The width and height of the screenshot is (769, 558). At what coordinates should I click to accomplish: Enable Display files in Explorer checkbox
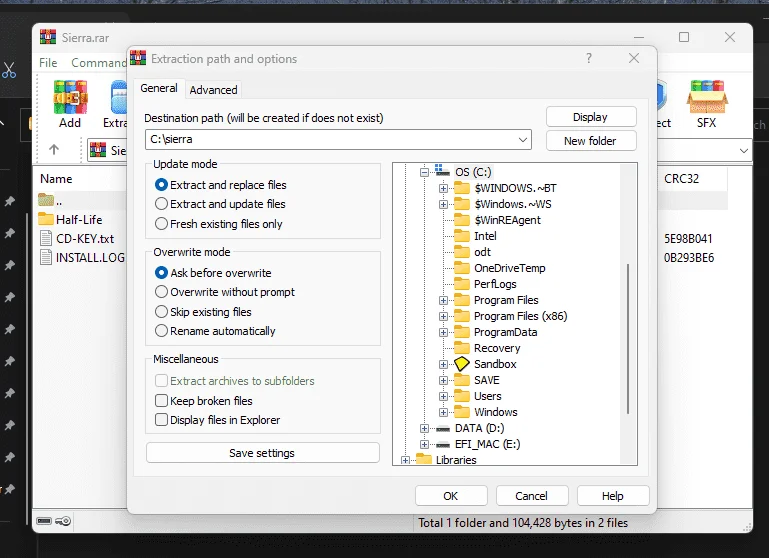pyautogui.click(x=161, y=420)
